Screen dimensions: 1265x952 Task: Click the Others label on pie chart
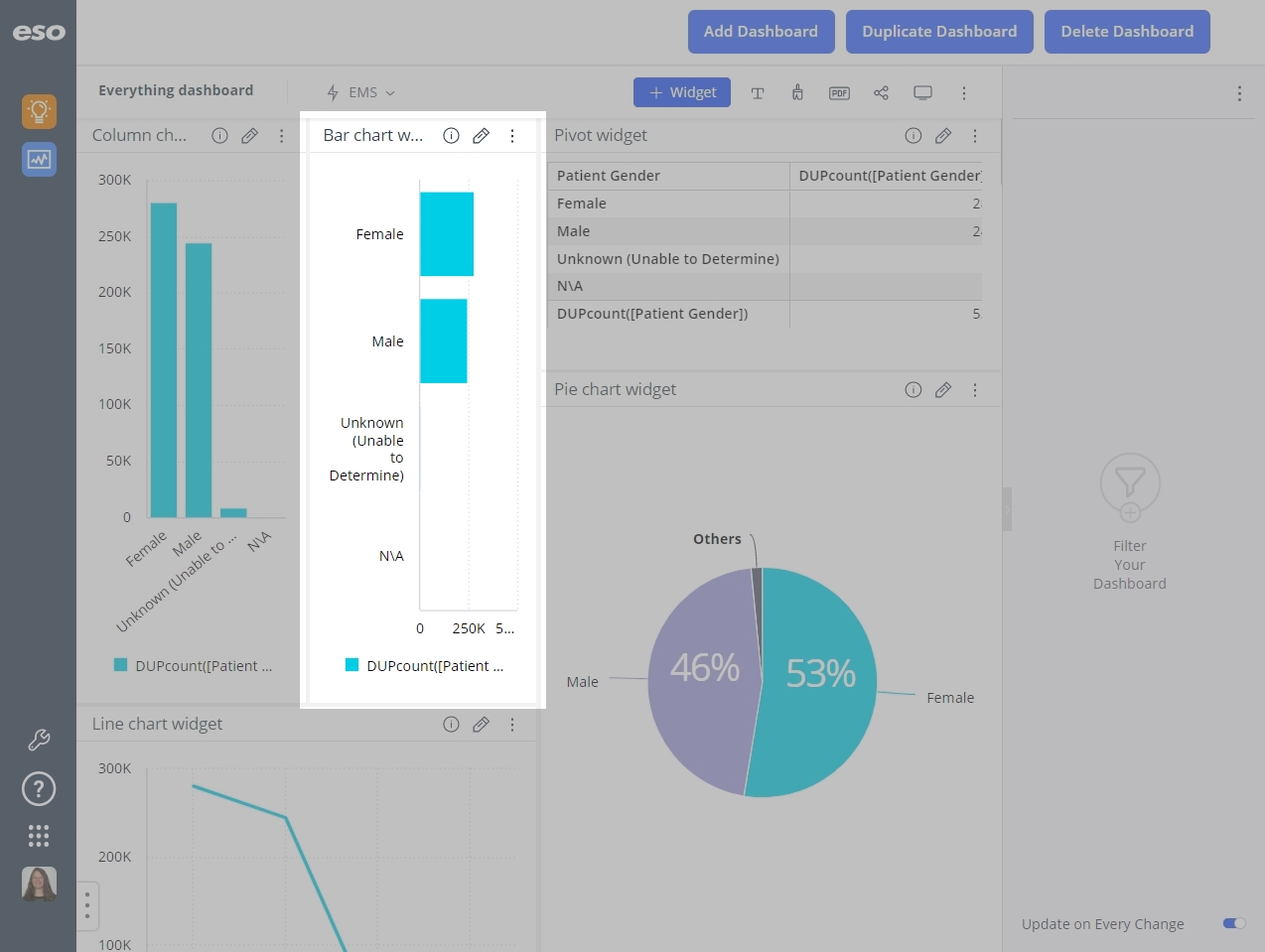[x=717, y=539]
